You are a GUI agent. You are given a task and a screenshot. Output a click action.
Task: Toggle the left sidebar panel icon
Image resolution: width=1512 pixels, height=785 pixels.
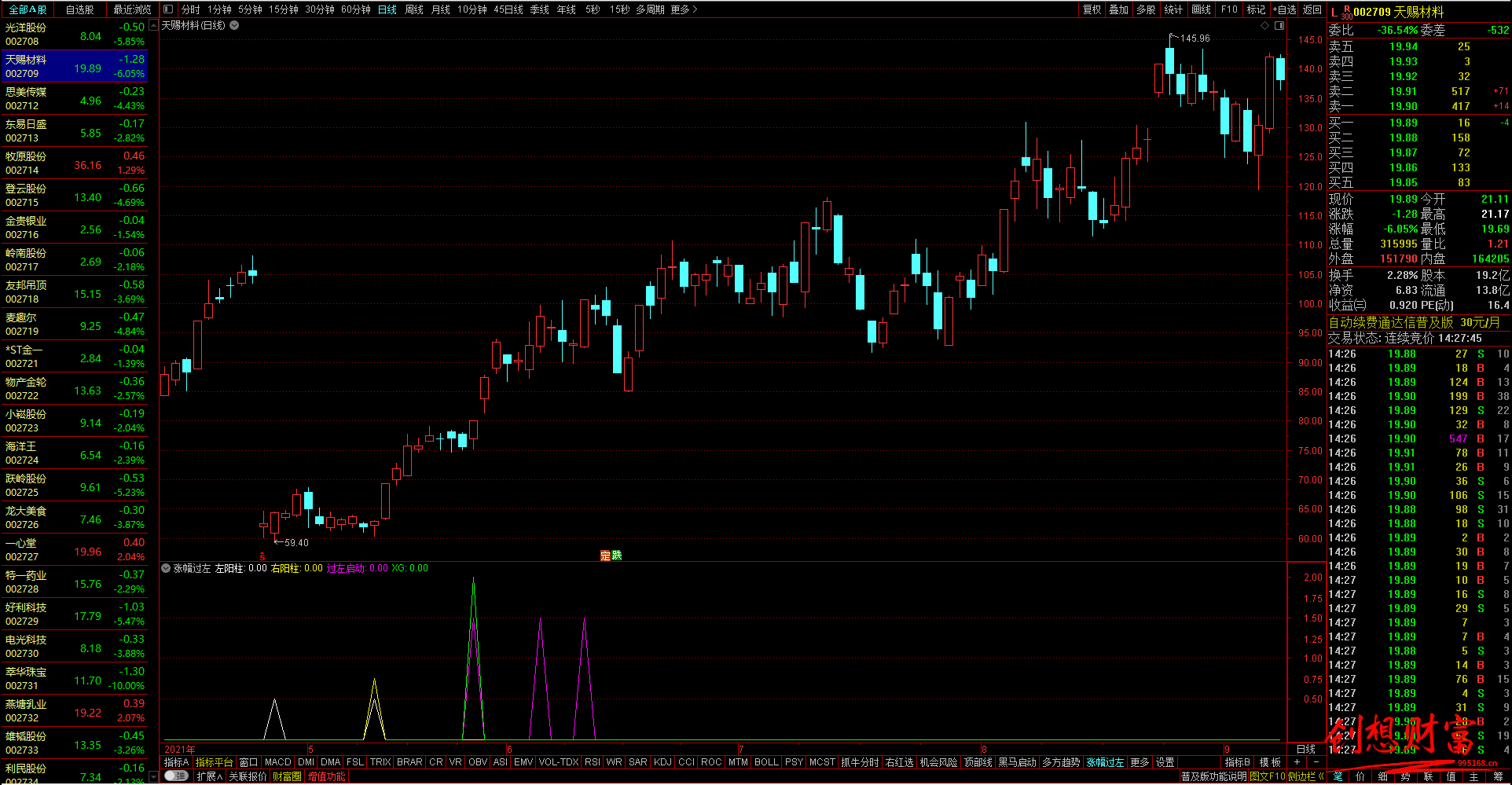point(168,9)
